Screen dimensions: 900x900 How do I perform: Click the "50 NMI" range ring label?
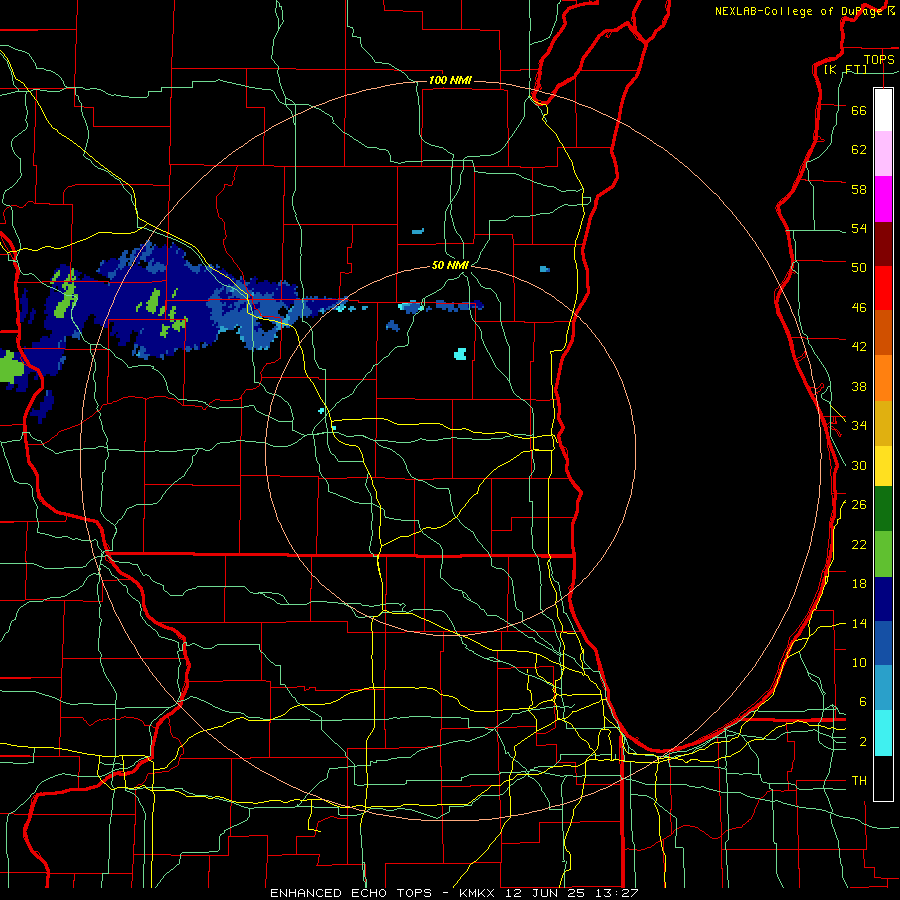(451, 265)
